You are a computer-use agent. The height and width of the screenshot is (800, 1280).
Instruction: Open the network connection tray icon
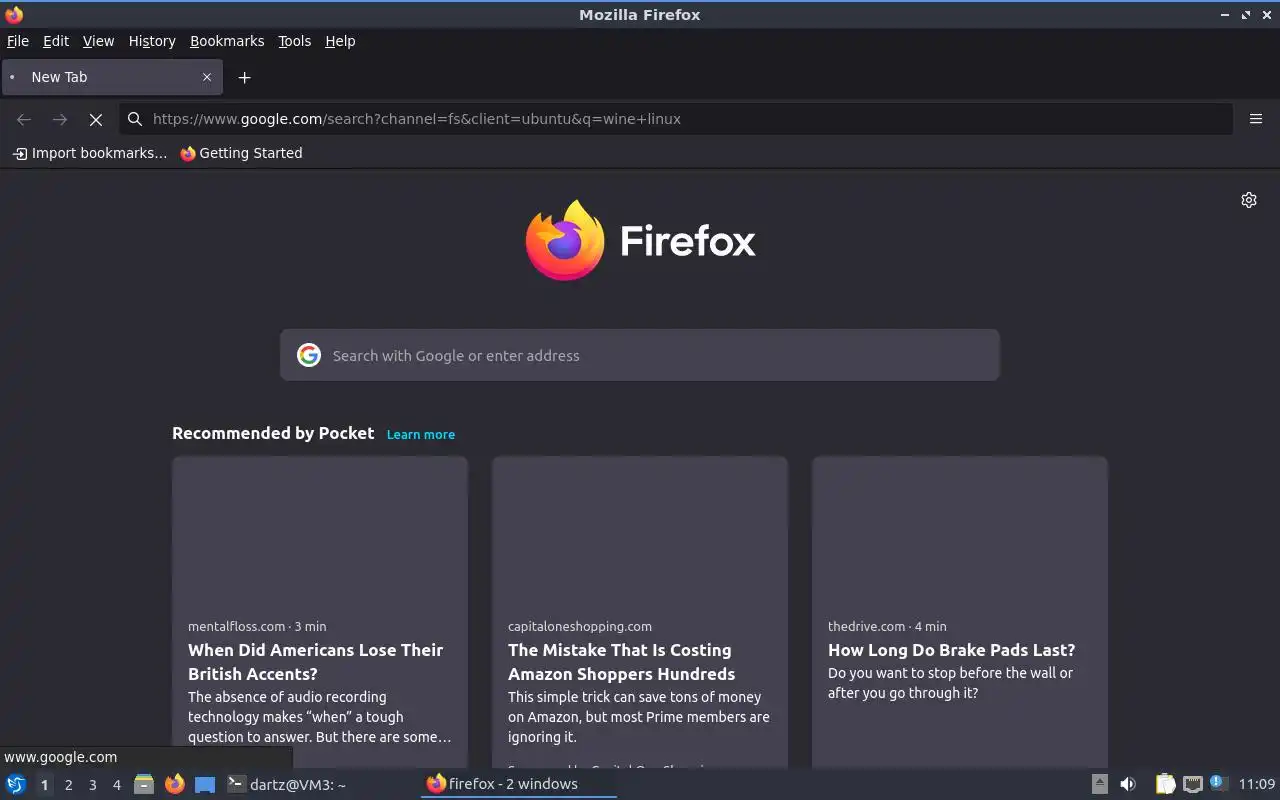[1192, 784]
